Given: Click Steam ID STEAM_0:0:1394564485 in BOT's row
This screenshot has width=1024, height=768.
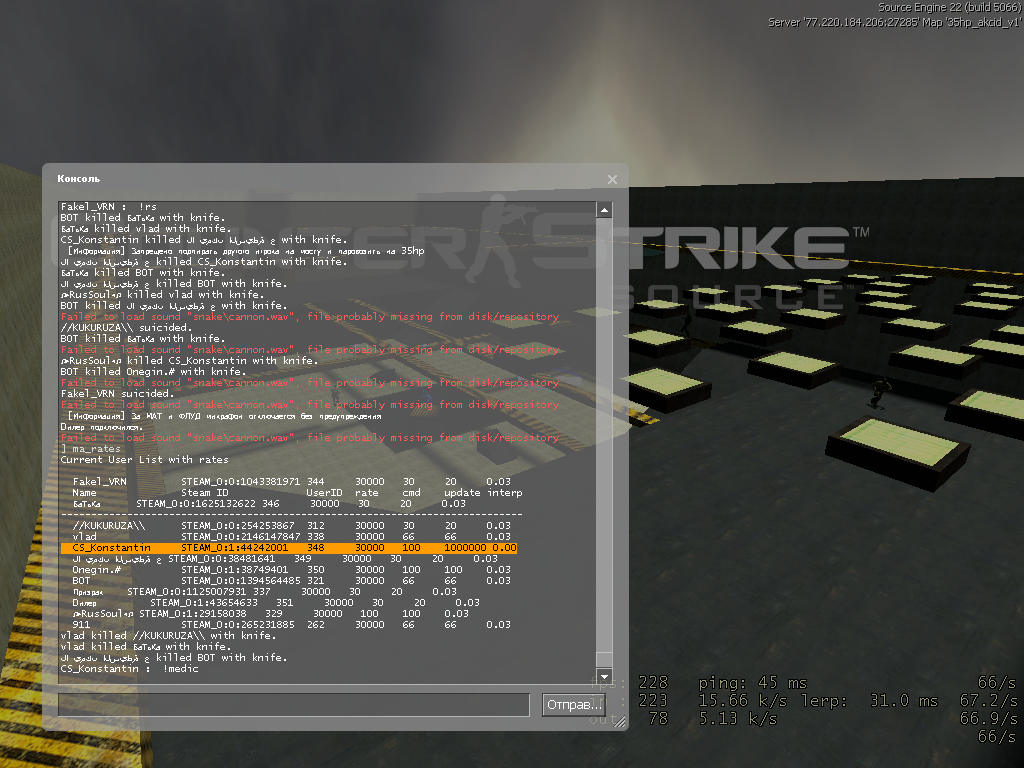Looking at the screenshot, I should (x=240, y=581).
